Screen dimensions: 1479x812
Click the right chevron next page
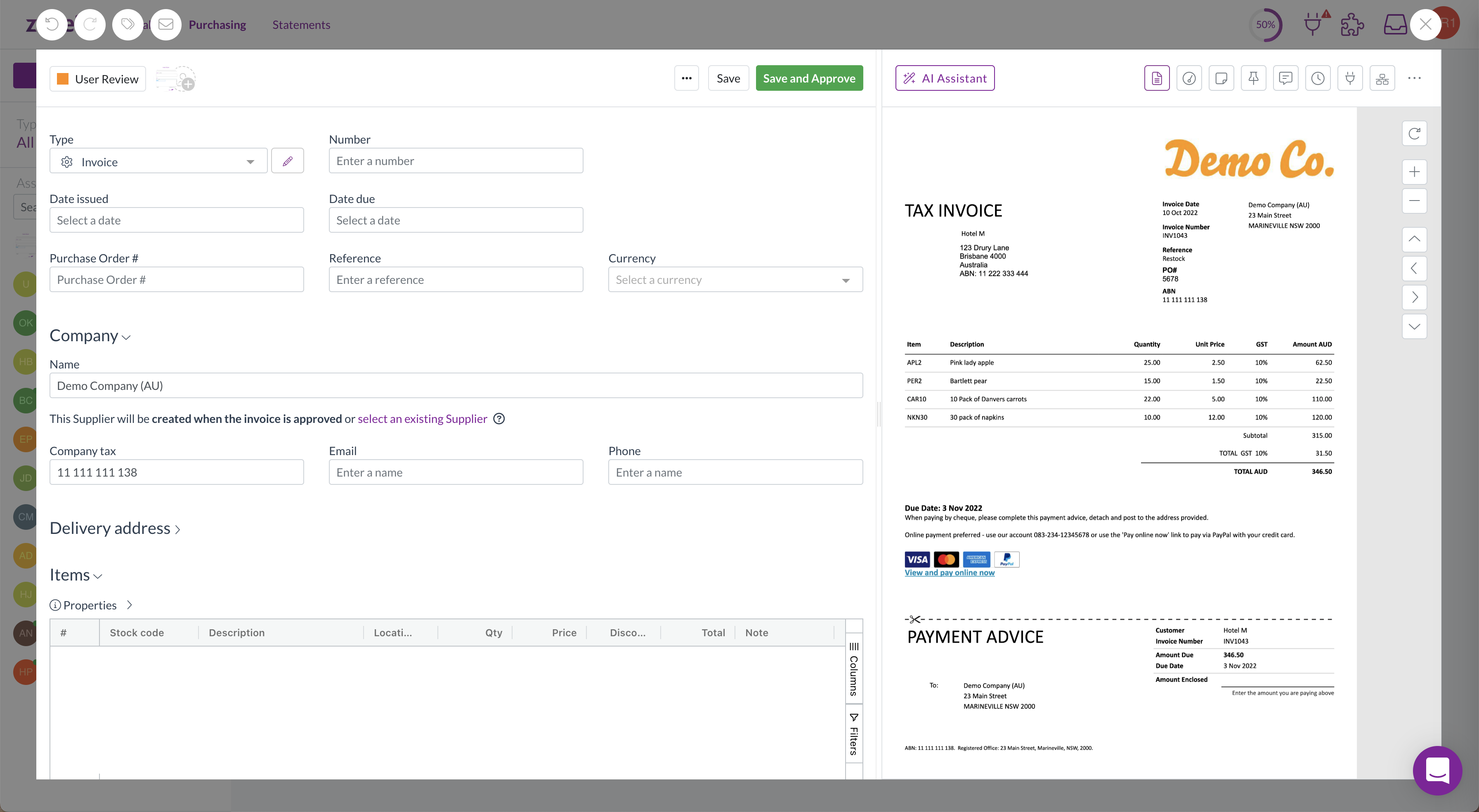(1414, 297)
